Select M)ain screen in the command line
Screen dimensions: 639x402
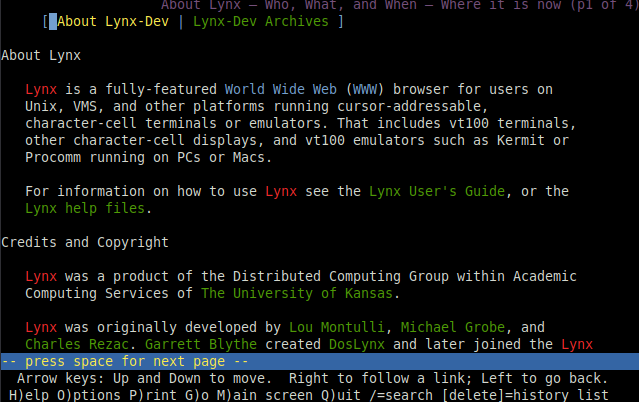[x=264, y=395]
